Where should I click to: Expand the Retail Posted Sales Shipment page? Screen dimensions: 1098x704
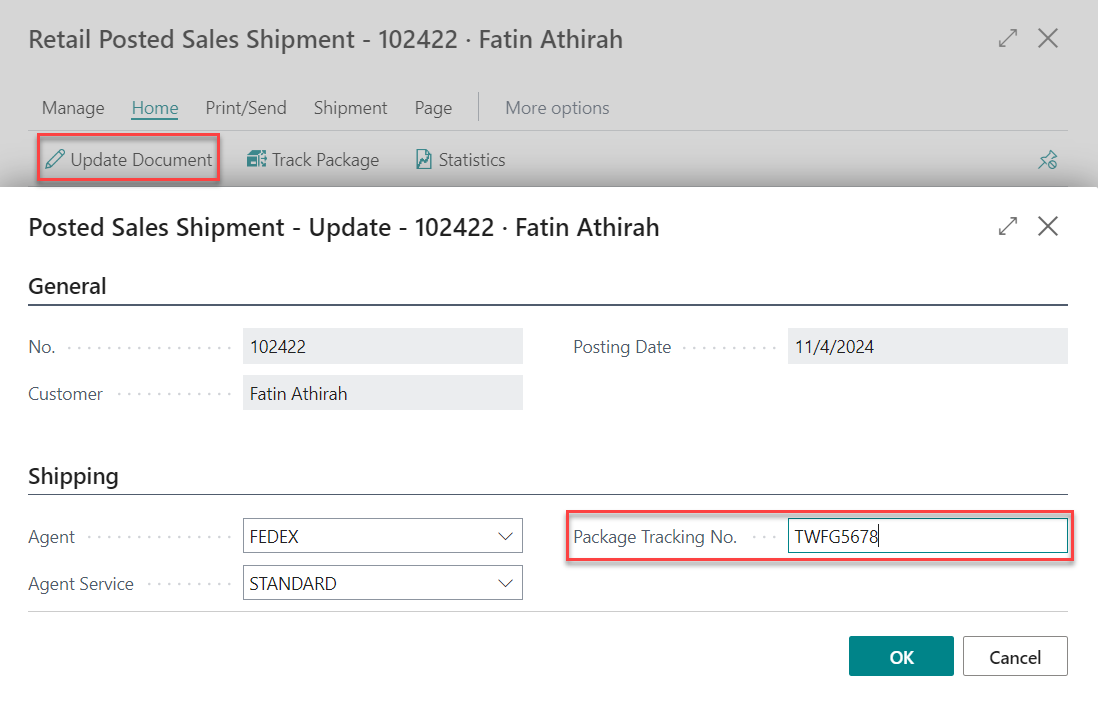pos(1008,39)
